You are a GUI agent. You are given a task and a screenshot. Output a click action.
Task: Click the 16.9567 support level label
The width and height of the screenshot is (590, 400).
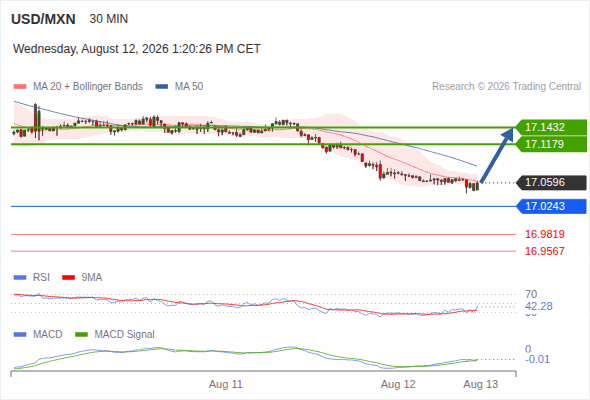(545, 251)
